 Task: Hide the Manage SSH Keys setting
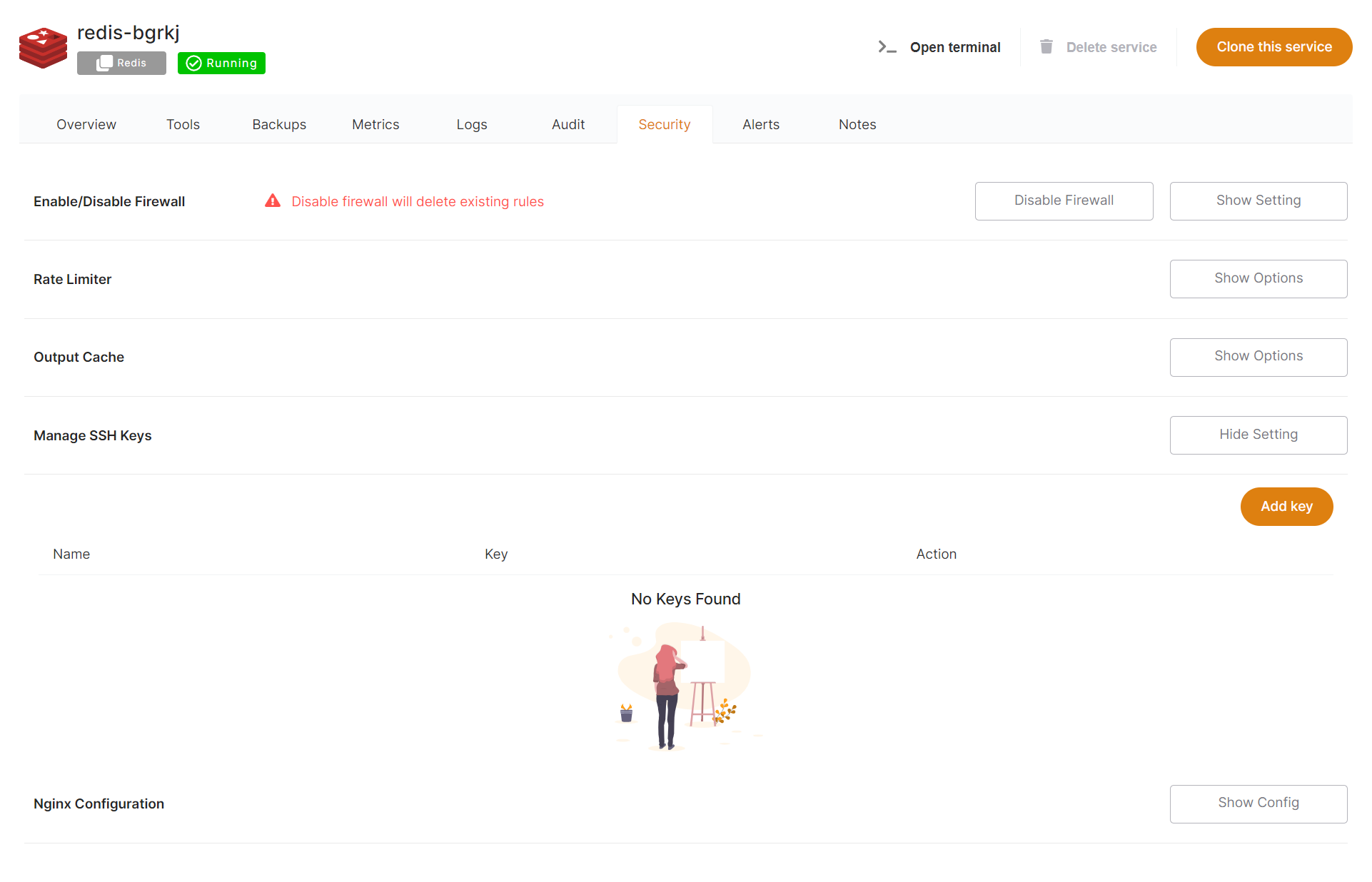(x=1258, y=435)
